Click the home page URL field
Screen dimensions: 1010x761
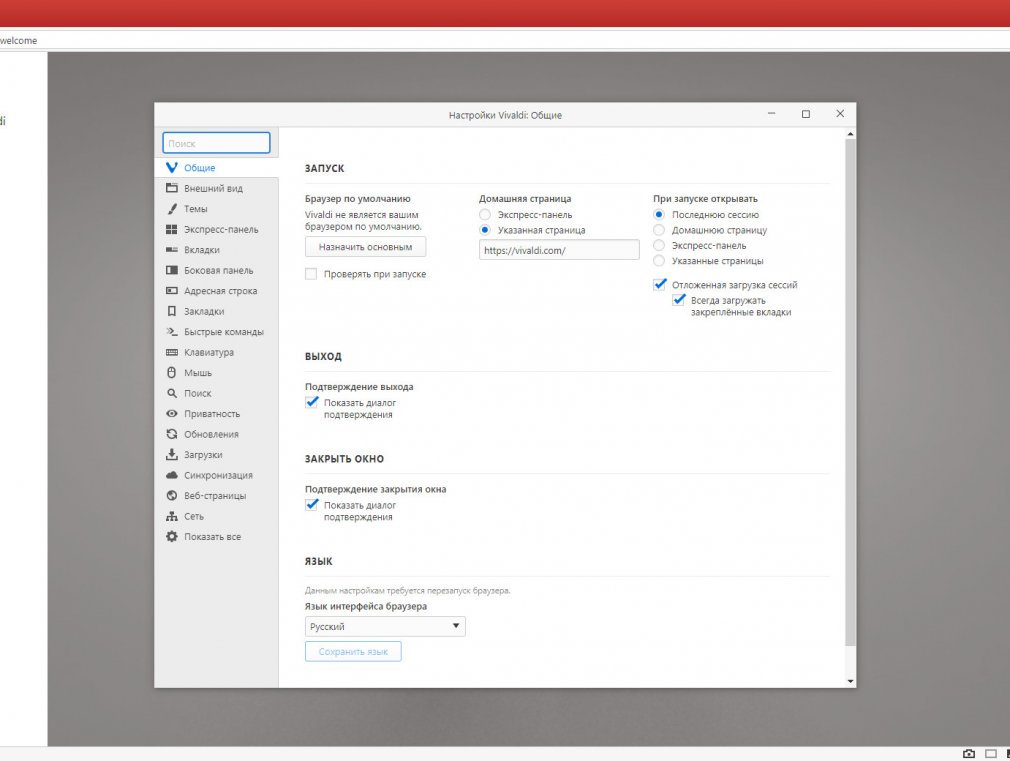click(559, 250)
